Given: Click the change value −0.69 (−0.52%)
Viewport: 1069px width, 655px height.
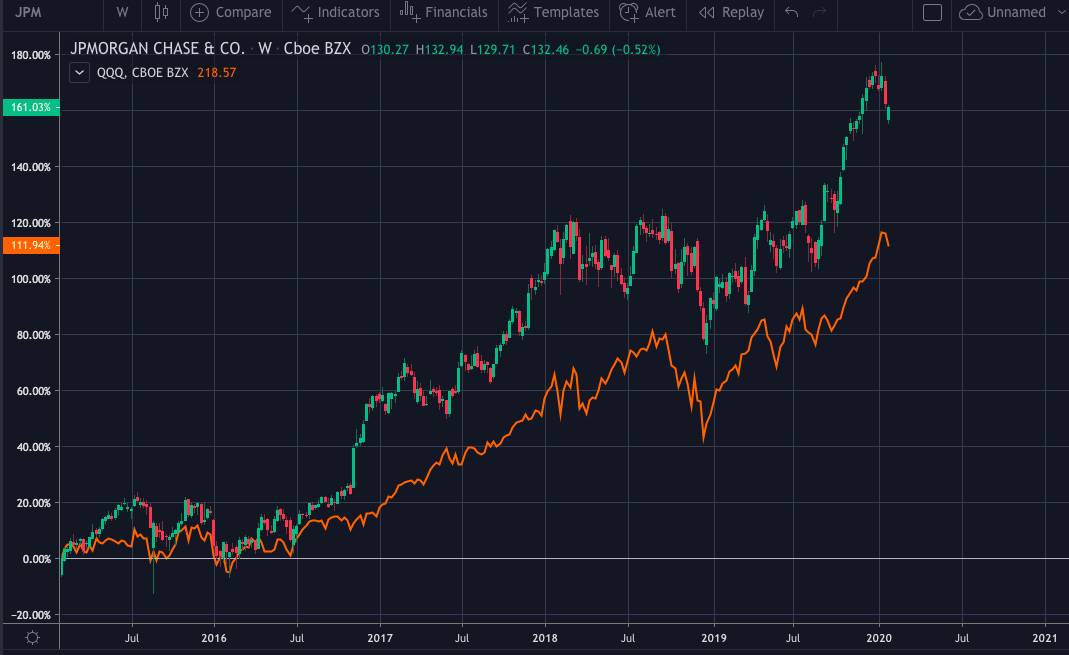Looking at the screenshot, I should (618, 50).
